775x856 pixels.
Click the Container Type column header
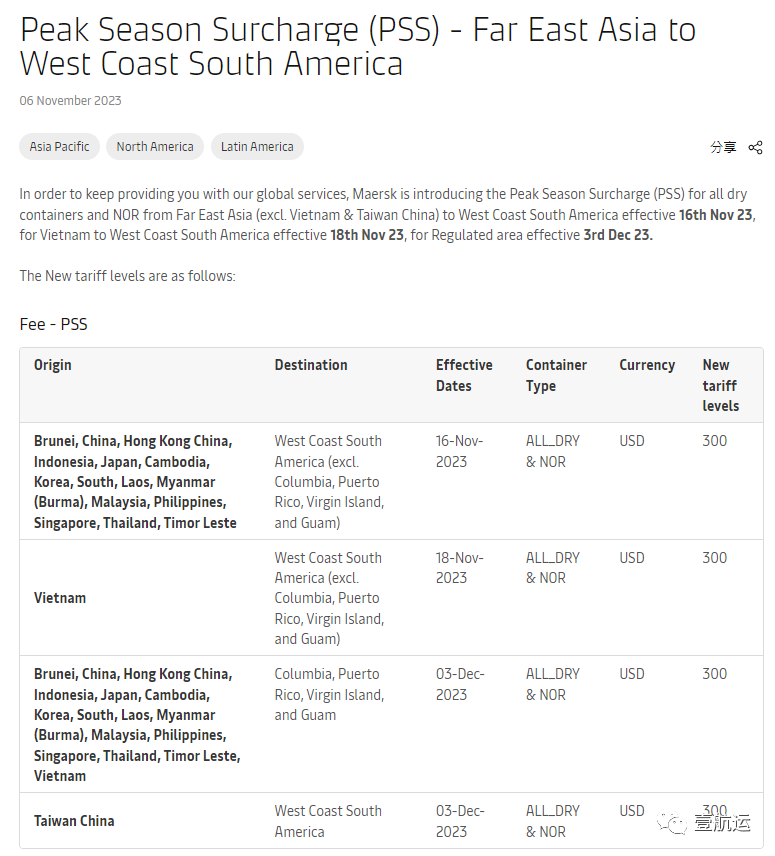coord(556,375)
